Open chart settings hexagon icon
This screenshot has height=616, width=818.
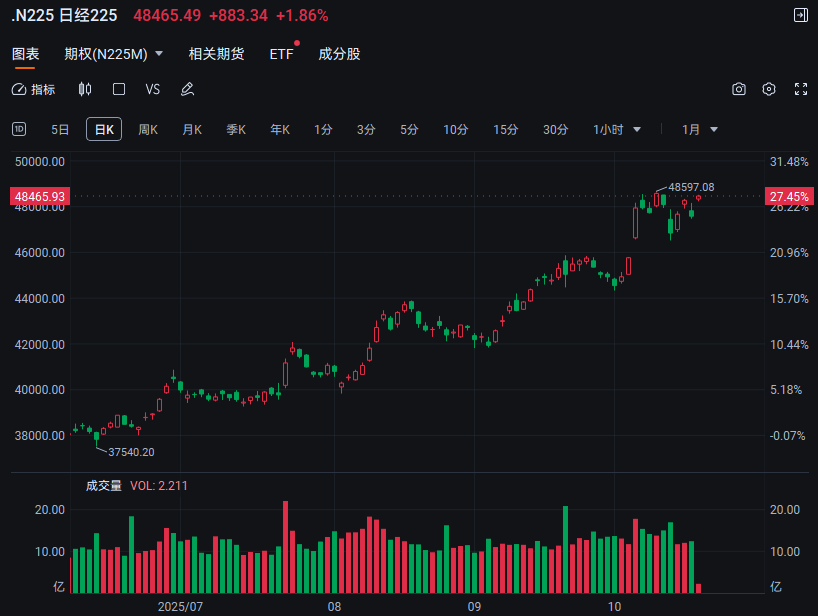coord(769,89)
